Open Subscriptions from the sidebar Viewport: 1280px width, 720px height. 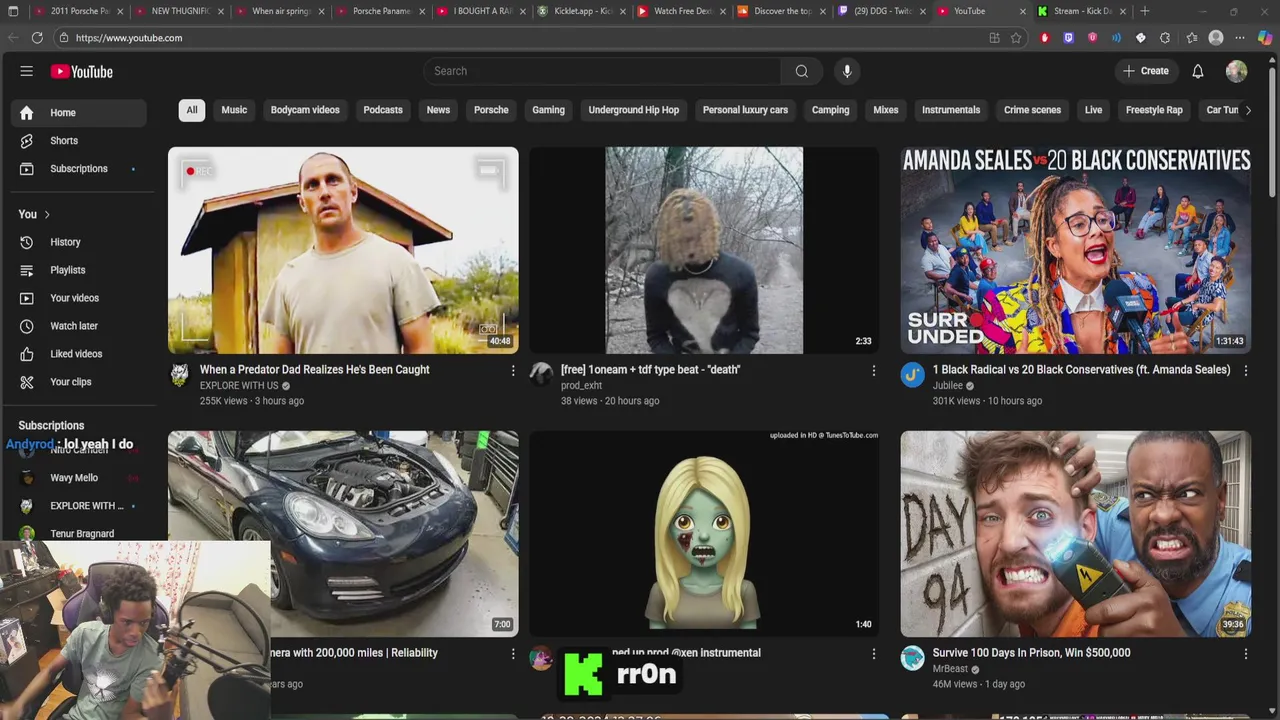click(x=78, y=169)
